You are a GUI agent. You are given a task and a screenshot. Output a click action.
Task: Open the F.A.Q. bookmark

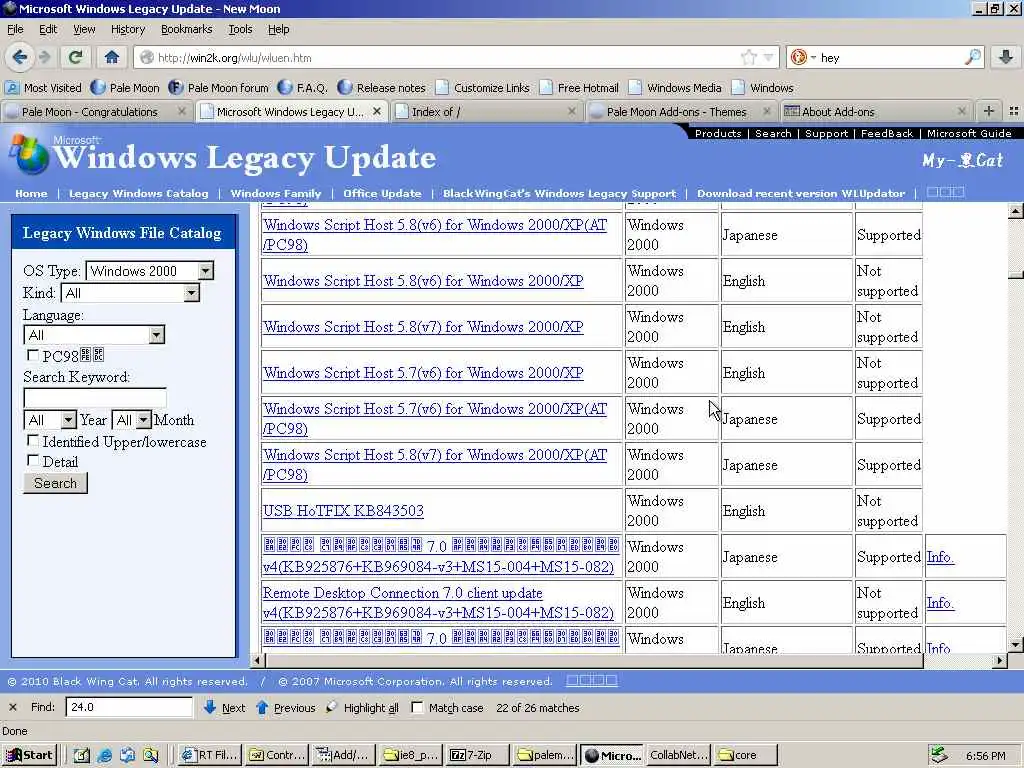pyautogui.click(x=302, y=88)
